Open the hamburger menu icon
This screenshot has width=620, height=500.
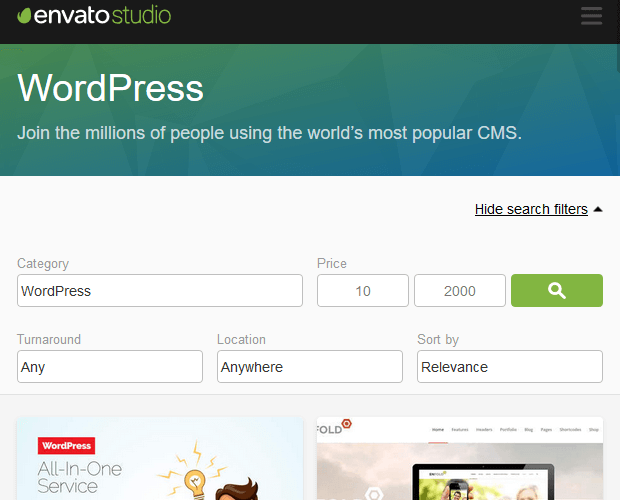591,16
